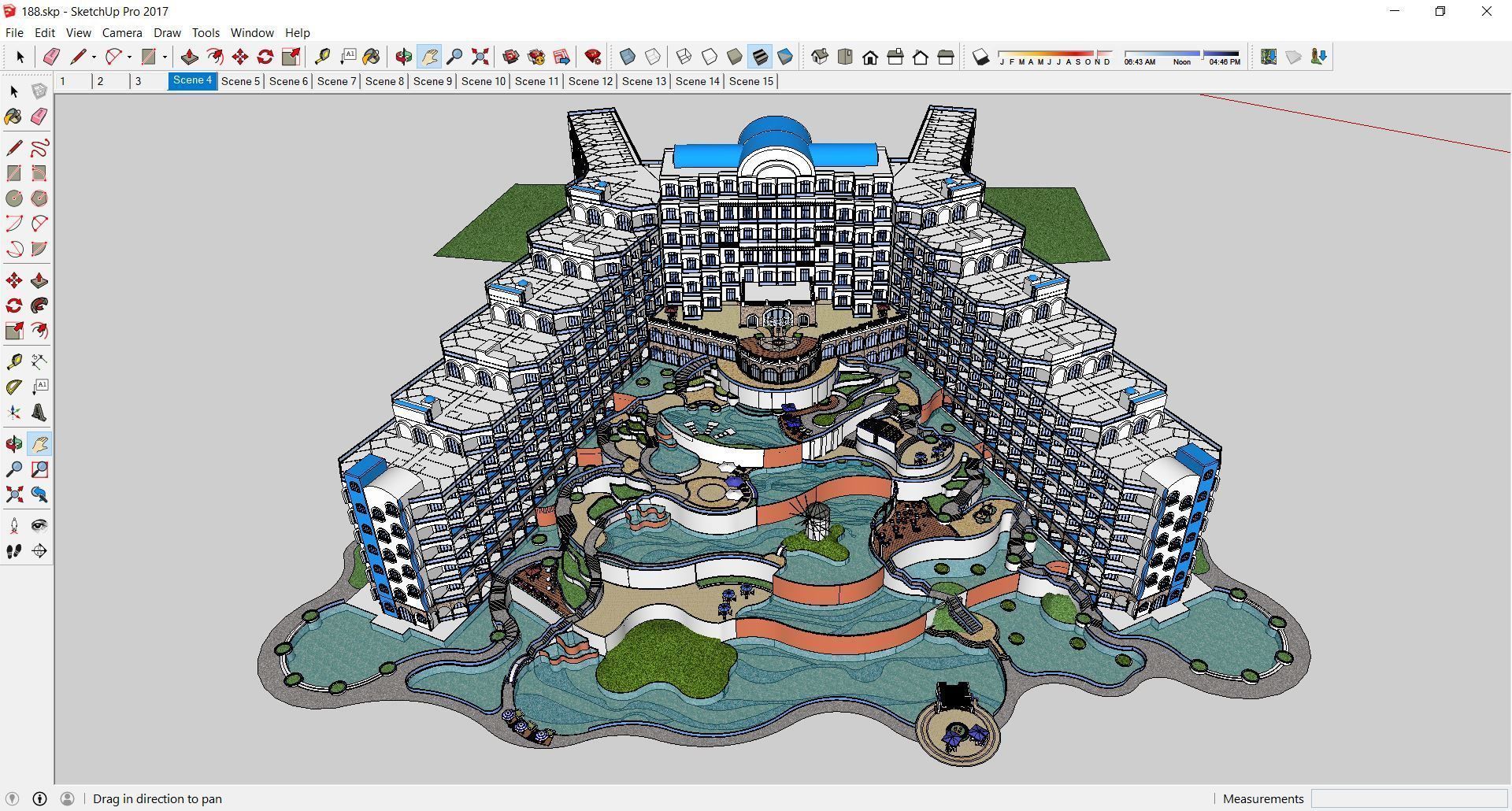Select the Zoom Window tool
The image size is (1512, 811).
click(x=39, y=469)
